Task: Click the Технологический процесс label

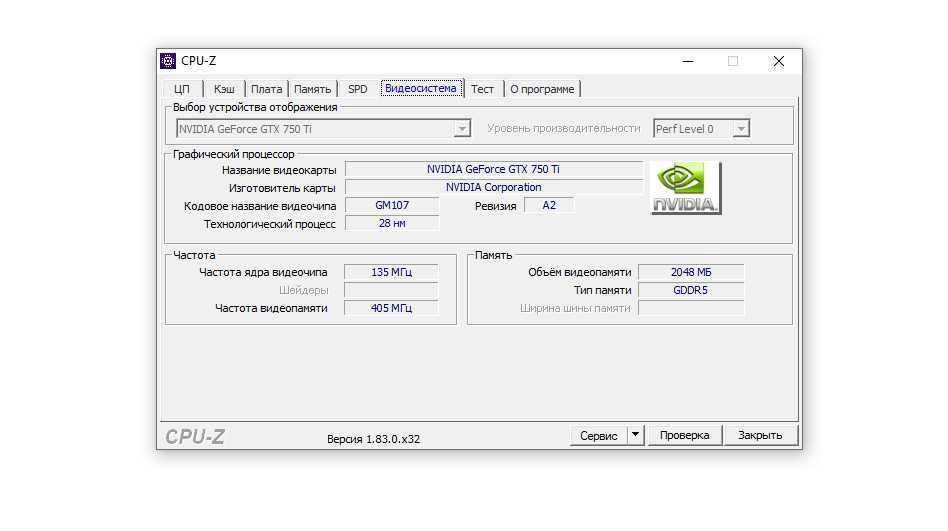Action: click(270, 224)
